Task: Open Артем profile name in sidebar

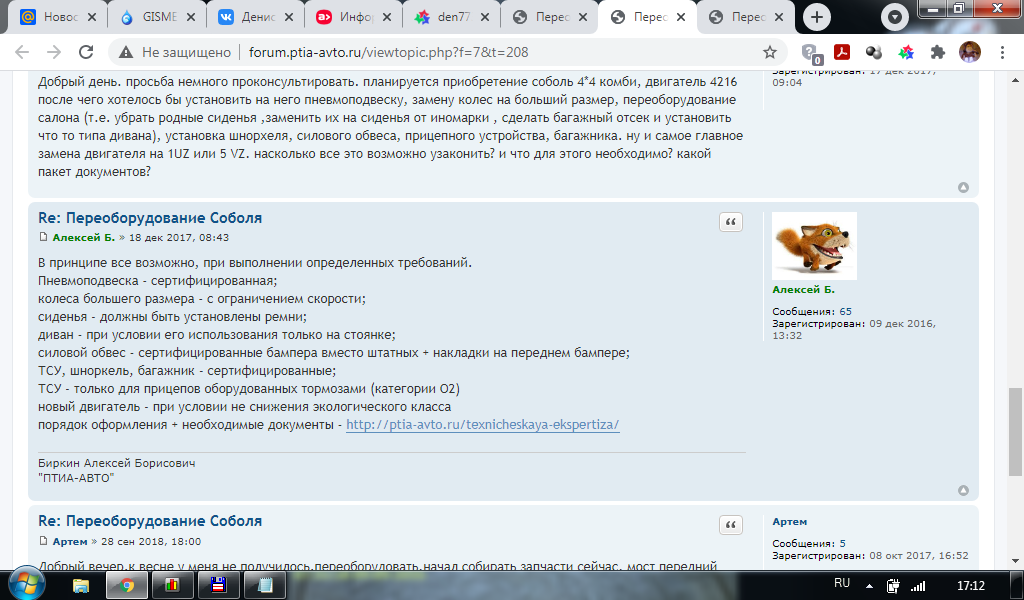Action: point(790,522)
